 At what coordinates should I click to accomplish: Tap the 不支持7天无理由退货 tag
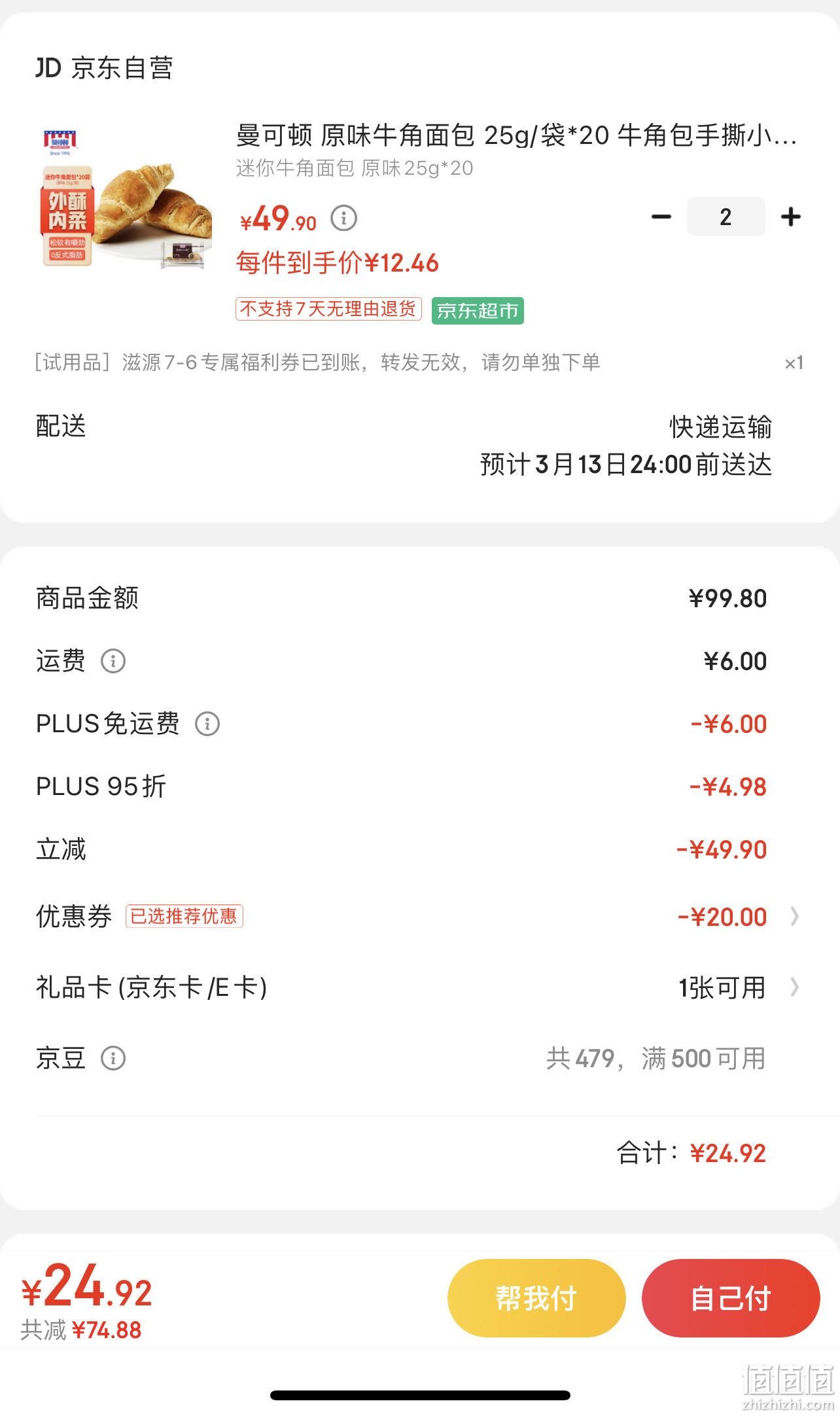tap(328, 309)
